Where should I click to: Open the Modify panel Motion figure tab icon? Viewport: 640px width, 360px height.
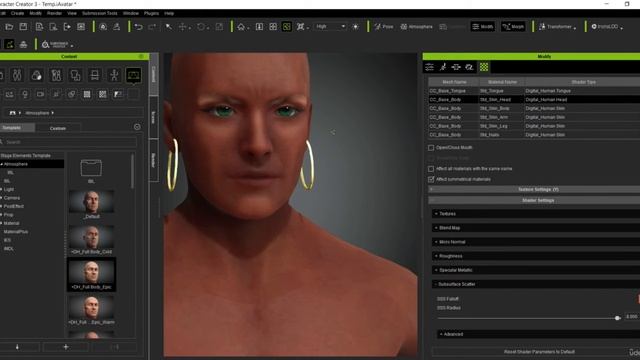(x=443, y=67)
